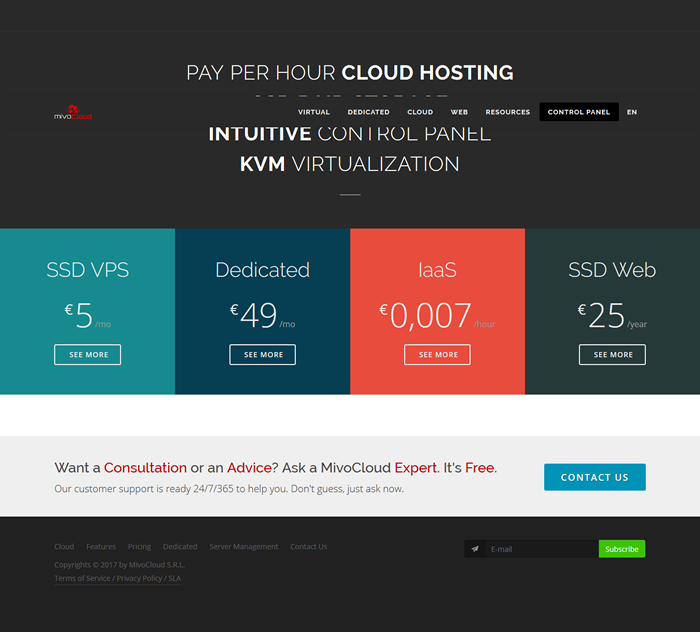View more about IaaS pricing

(437, 355)
